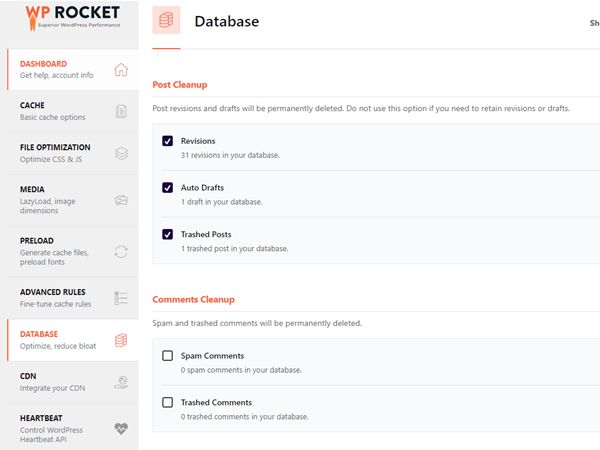Screen dimensions: 600x450
Task: Open the Dashboard menu item
Action: tap(73, 70)
